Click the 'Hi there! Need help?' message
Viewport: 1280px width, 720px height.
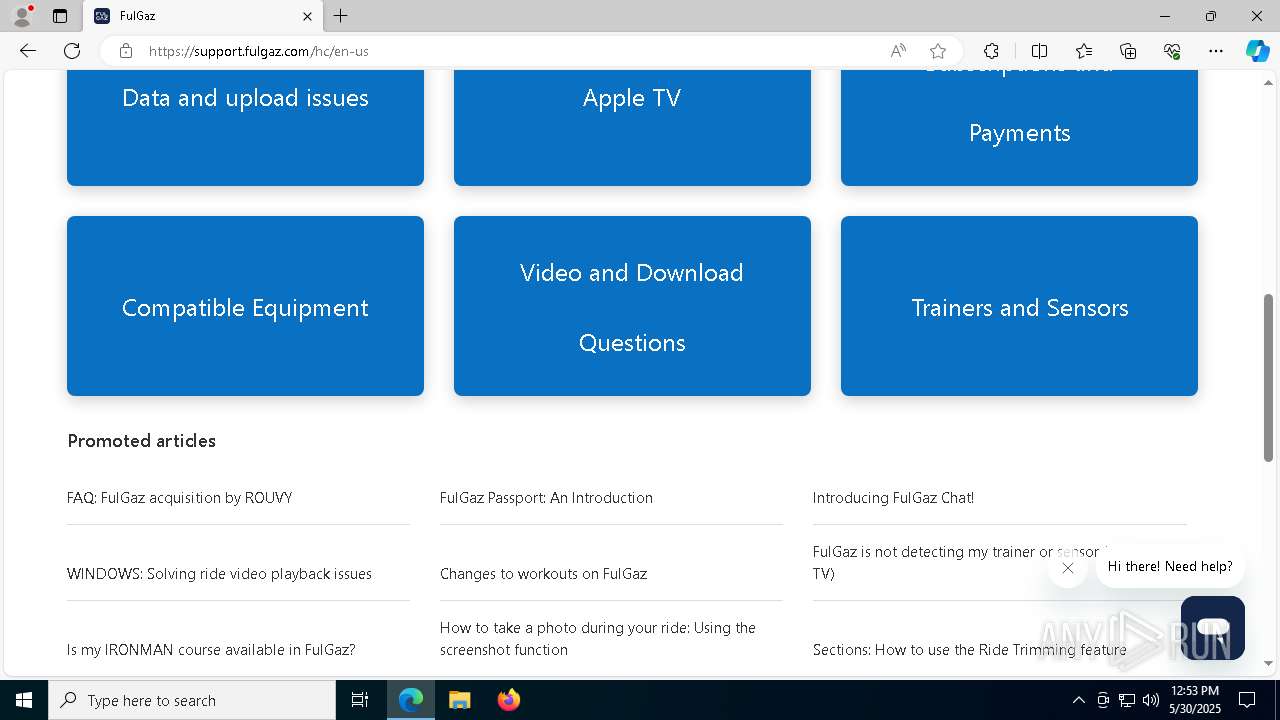pyautogui.click(x=1170, y=567)
